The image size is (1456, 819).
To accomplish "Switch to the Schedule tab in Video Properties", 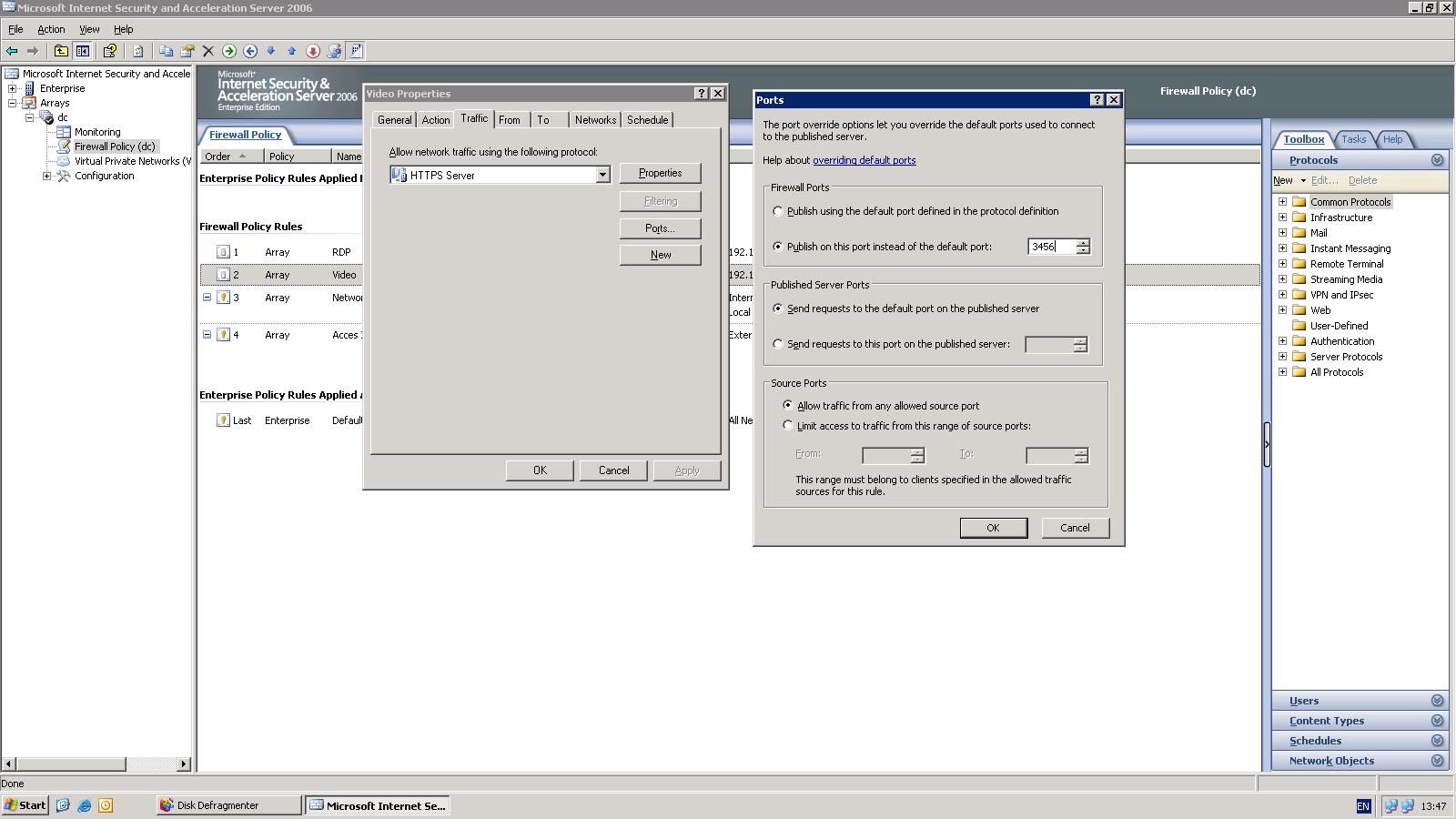I will pos(647,120).
